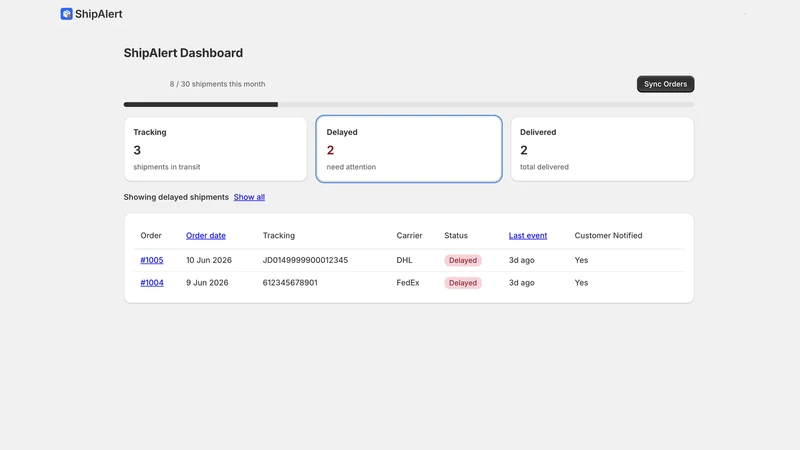Click the Carrier column header

[409, 236]
